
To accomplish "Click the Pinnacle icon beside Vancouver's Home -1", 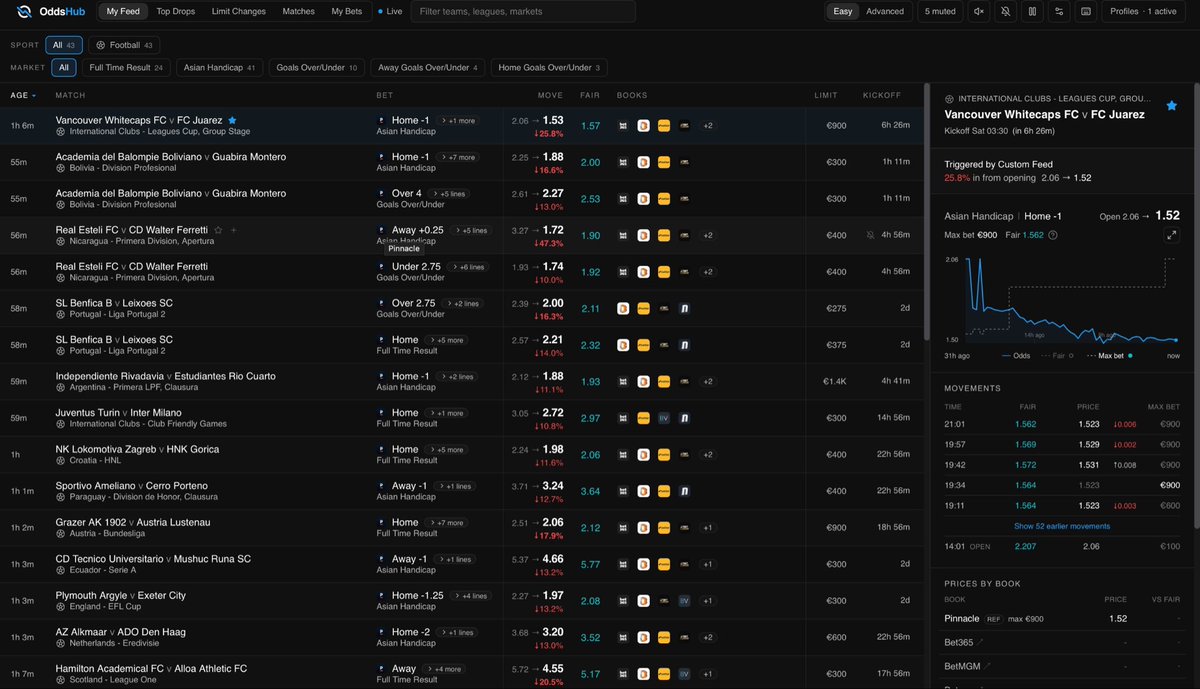I will point(381,120).
